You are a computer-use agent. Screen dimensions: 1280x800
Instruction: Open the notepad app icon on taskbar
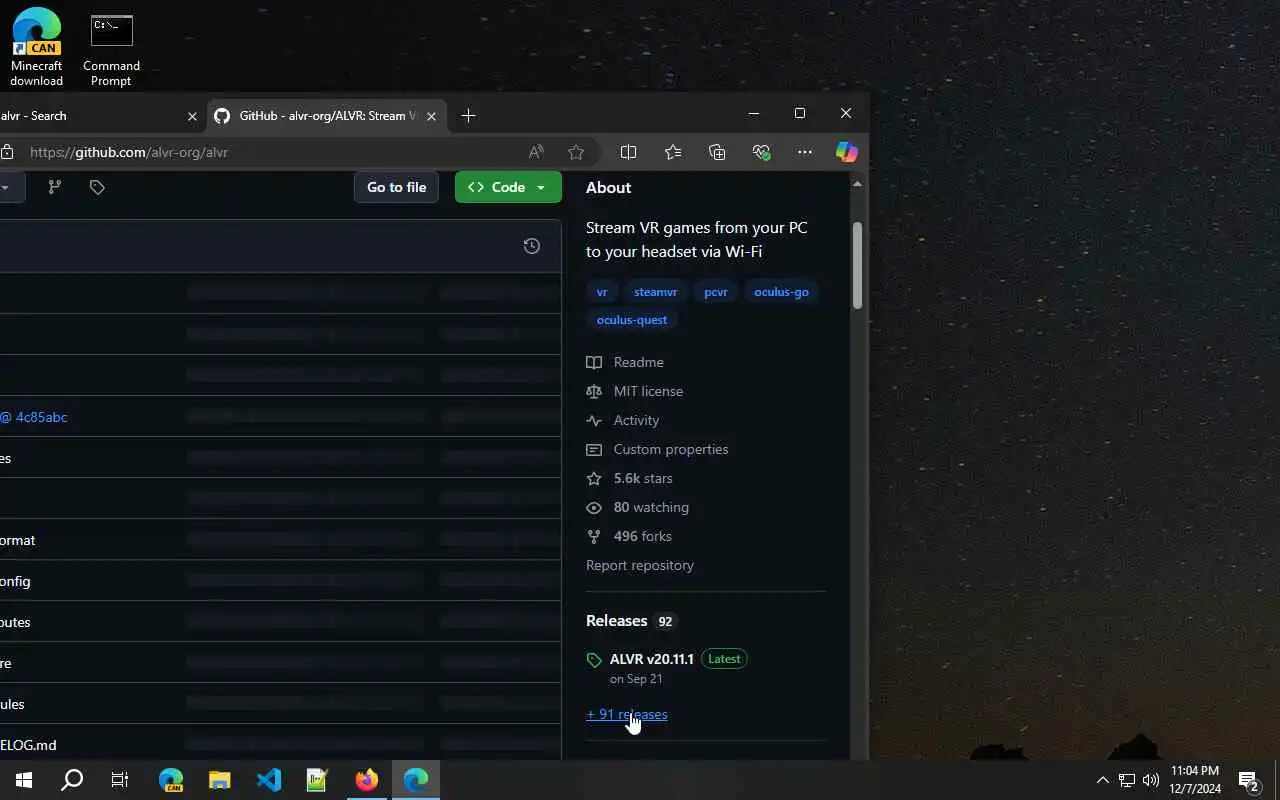(x=318, y=780)
